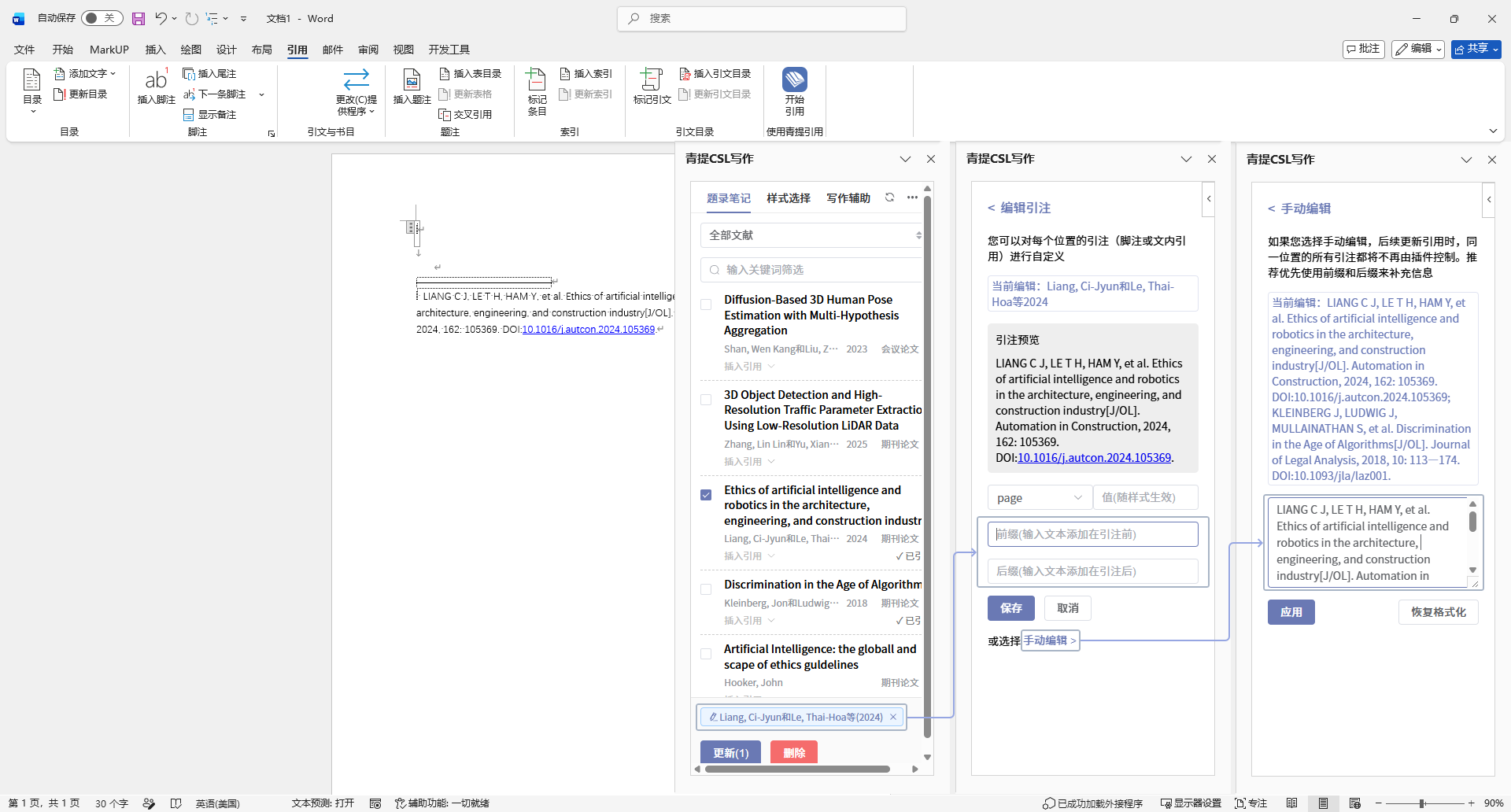This screenshot has height=812, width=1511.
Task: Click 插入脚注 insert footnote icon
Action: click(x=156, y=87)
